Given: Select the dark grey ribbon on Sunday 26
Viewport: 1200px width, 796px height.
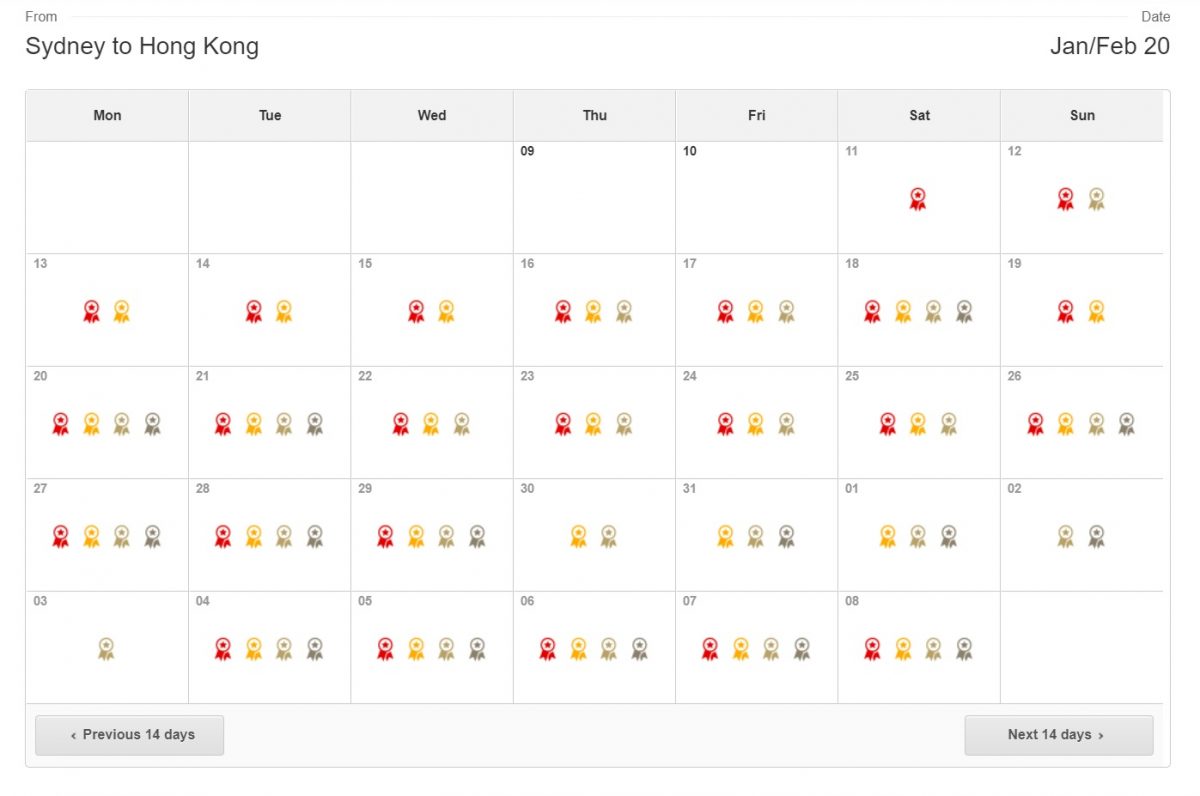Looking at the screenshot, I should coord(1127,424).
